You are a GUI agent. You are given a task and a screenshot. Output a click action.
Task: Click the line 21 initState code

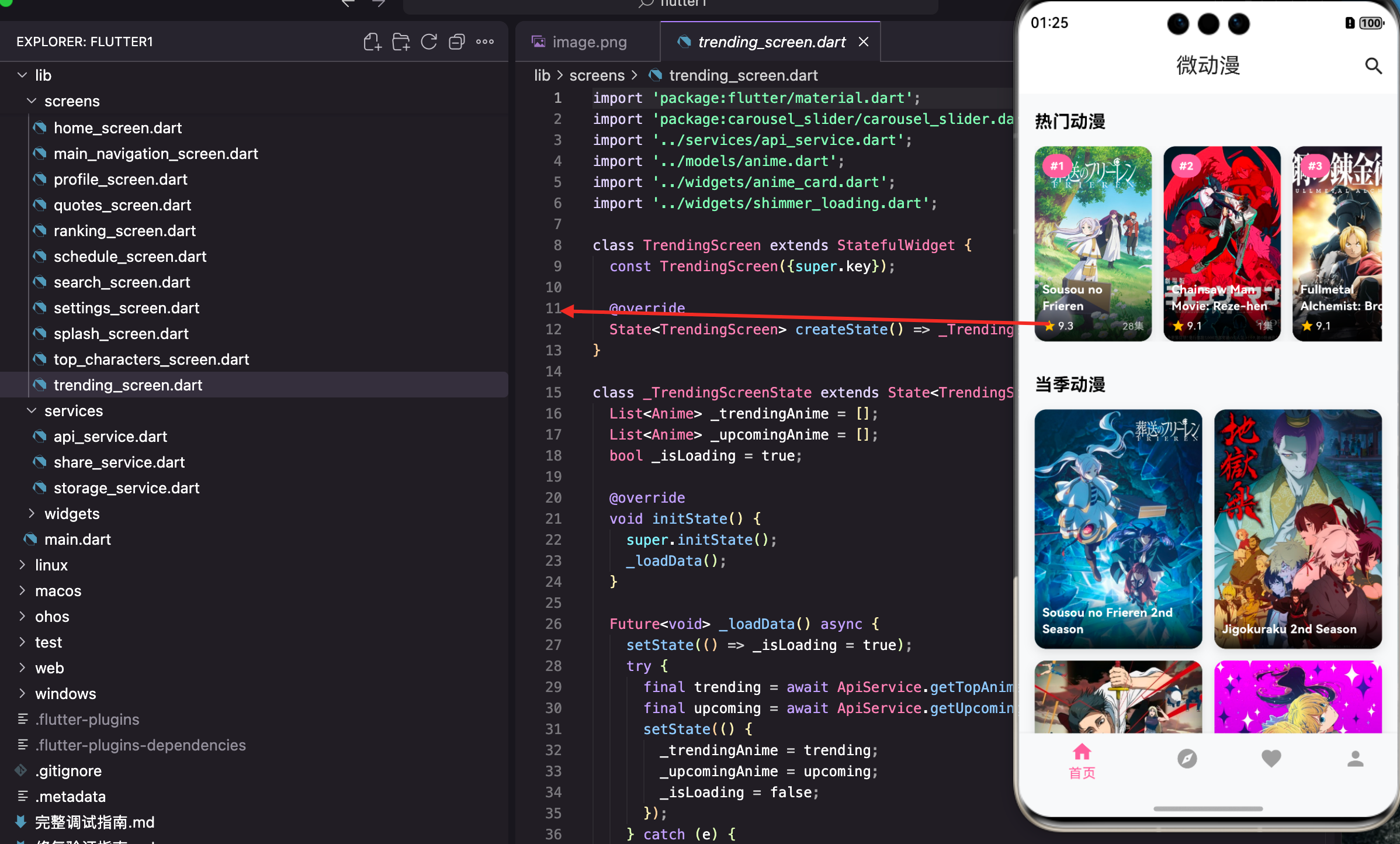(x=685, y=518)
